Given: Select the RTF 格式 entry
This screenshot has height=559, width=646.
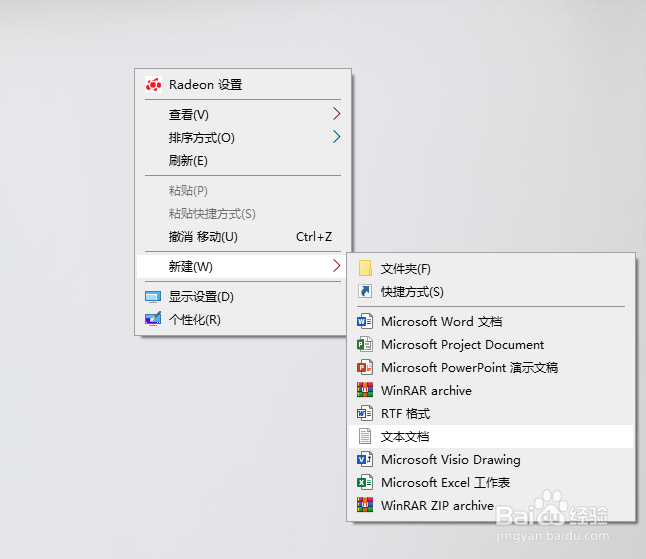Looking at the screenshot, I should click(491, 414).
